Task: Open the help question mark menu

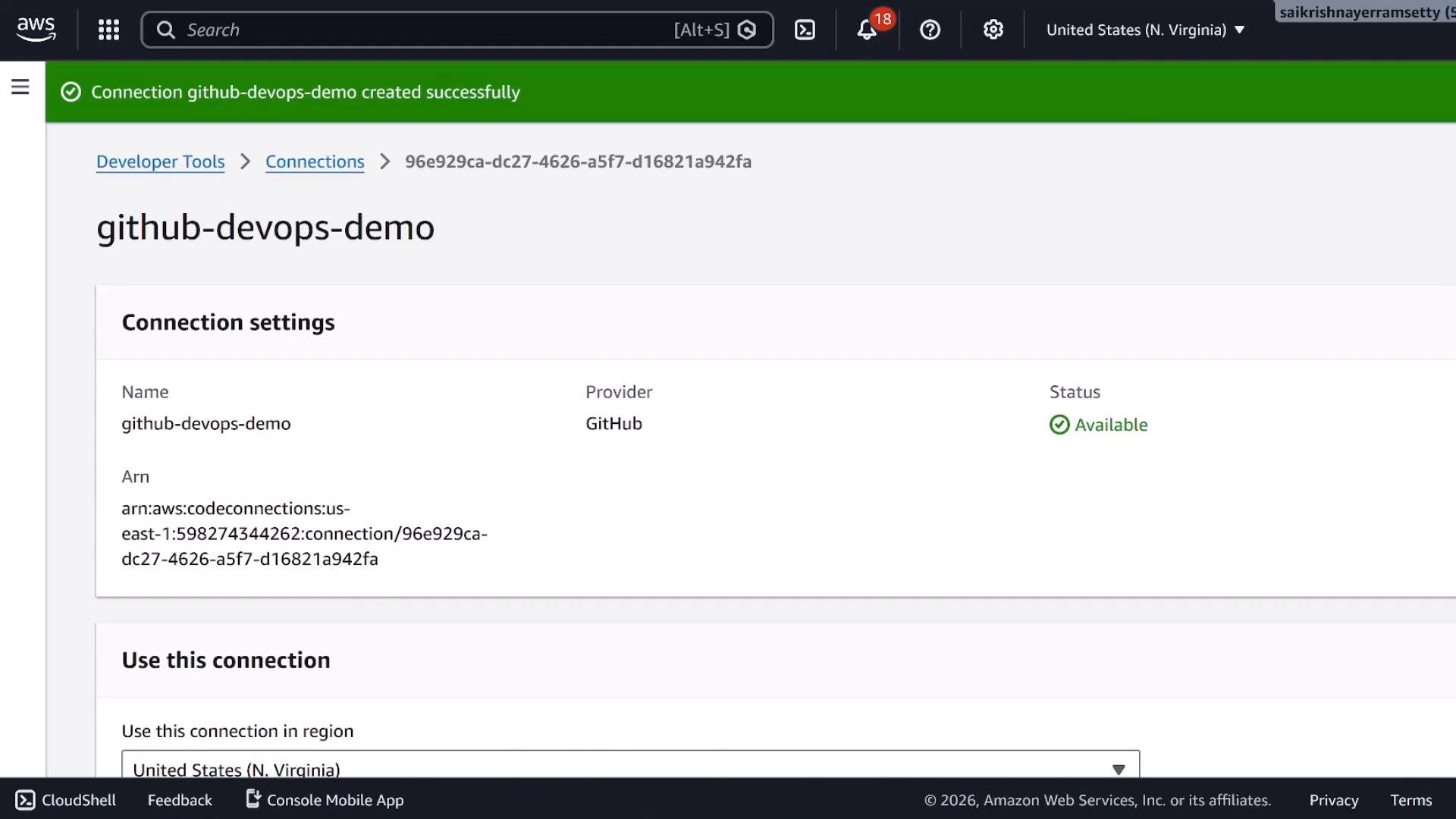Action: tap(930, 30)
